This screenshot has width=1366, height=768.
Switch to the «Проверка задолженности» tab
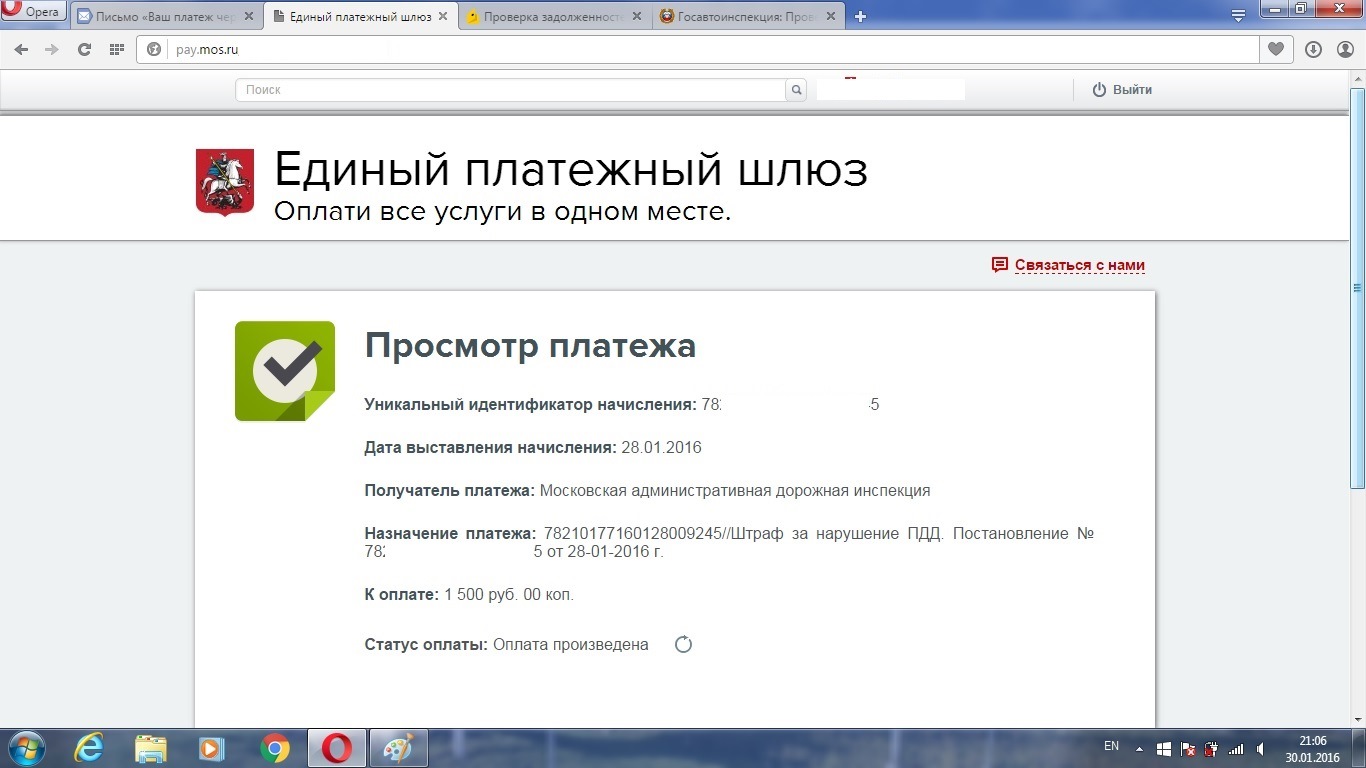555,16
